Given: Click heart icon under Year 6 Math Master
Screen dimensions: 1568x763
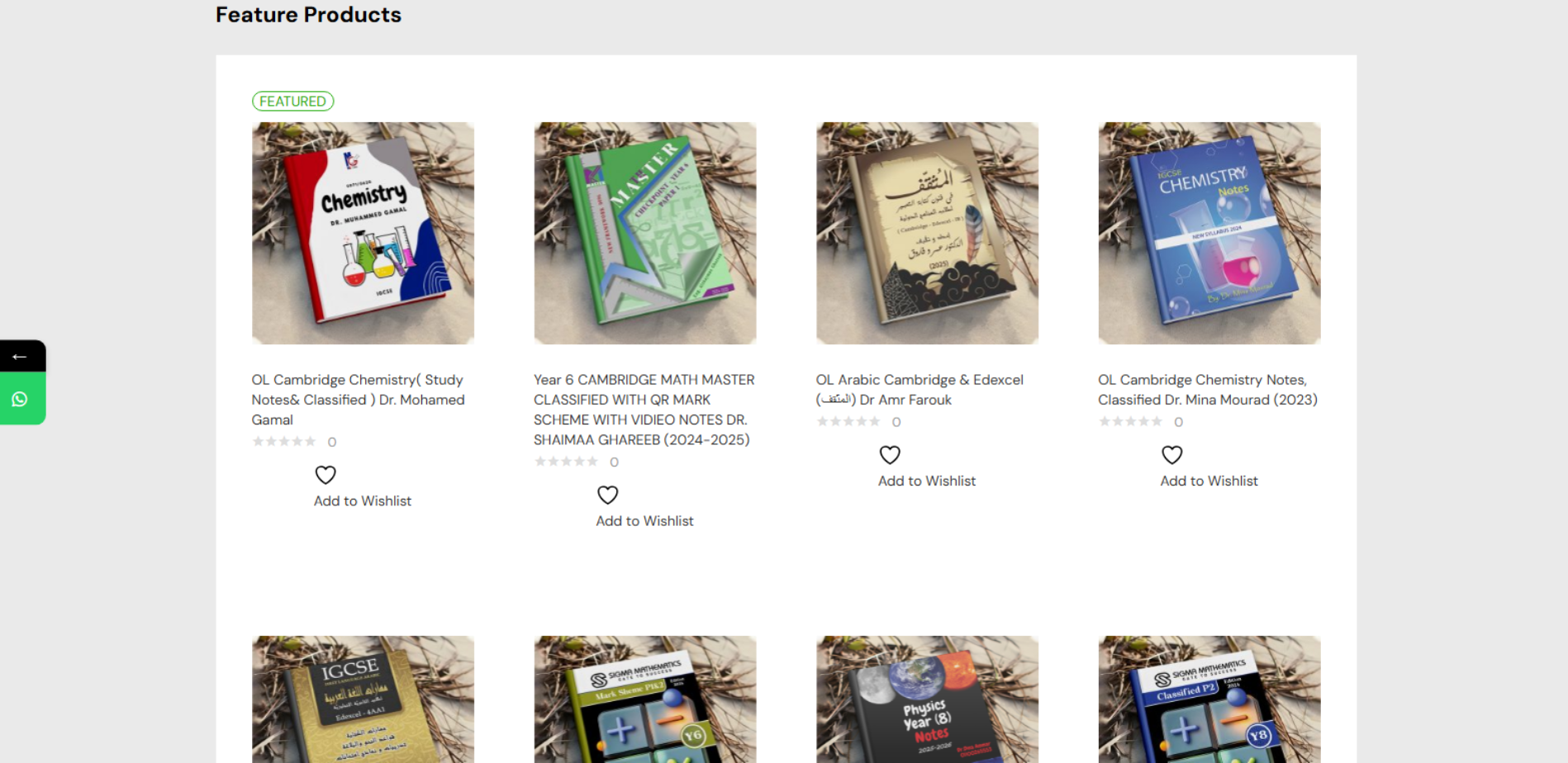Looking at the screenshot, I should click(x=607, y=495).
